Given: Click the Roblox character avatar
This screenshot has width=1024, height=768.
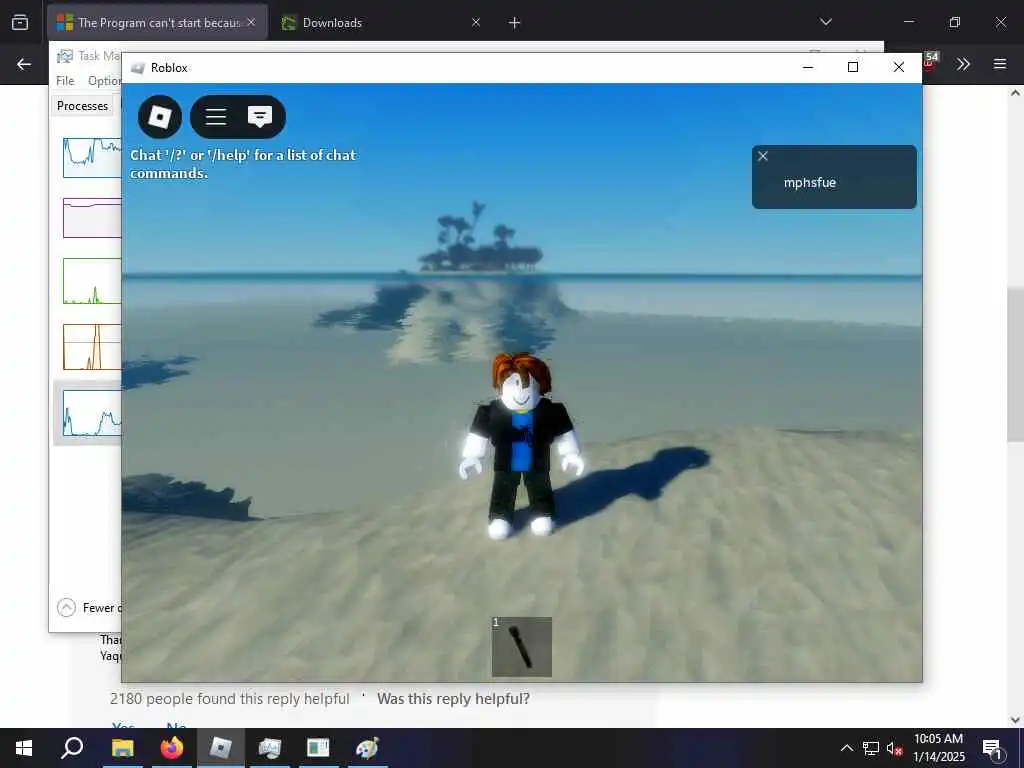Looking at the screenshot, I should point(521,445).
